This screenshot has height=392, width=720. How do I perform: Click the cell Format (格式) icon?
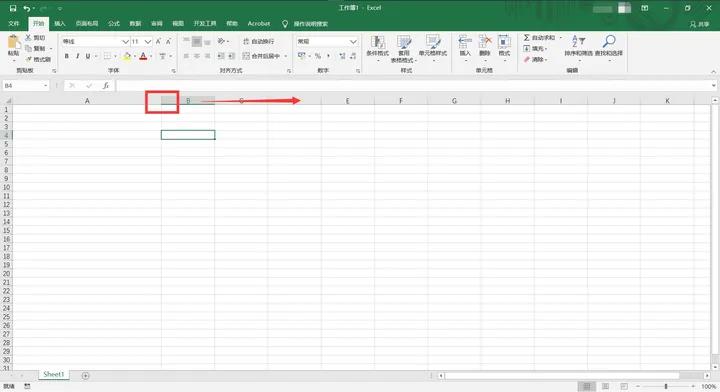[x=504, y=42]
